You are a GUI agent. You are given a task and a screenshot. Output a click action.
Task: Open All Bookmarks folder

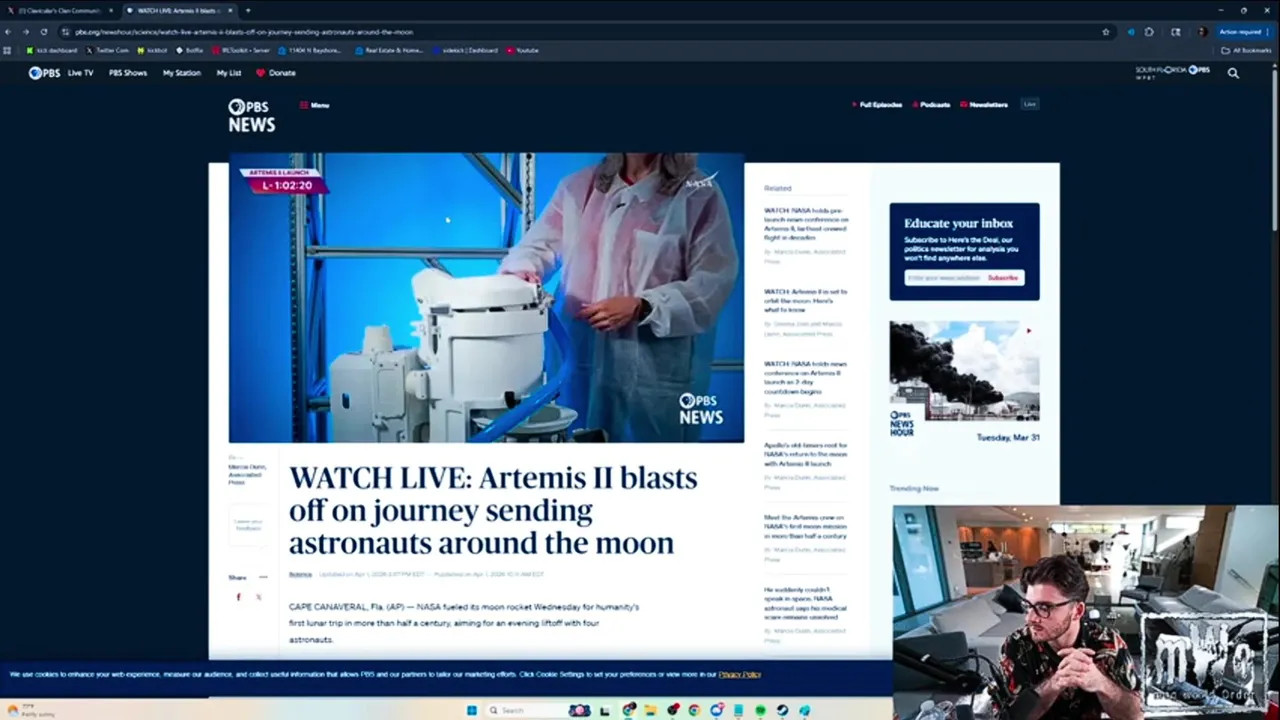[1246, 50]
